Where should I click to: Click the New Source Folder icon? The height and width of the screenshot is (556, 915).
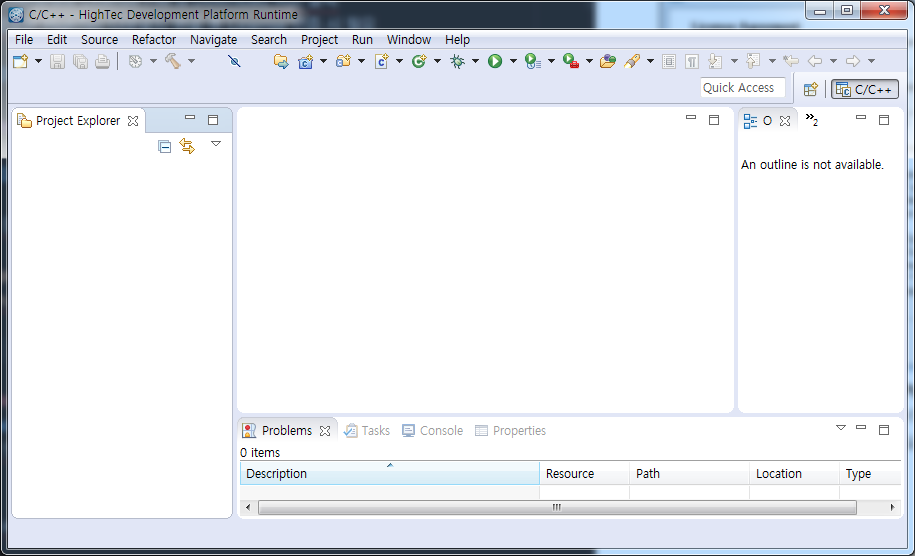click(x=343, y=61)
